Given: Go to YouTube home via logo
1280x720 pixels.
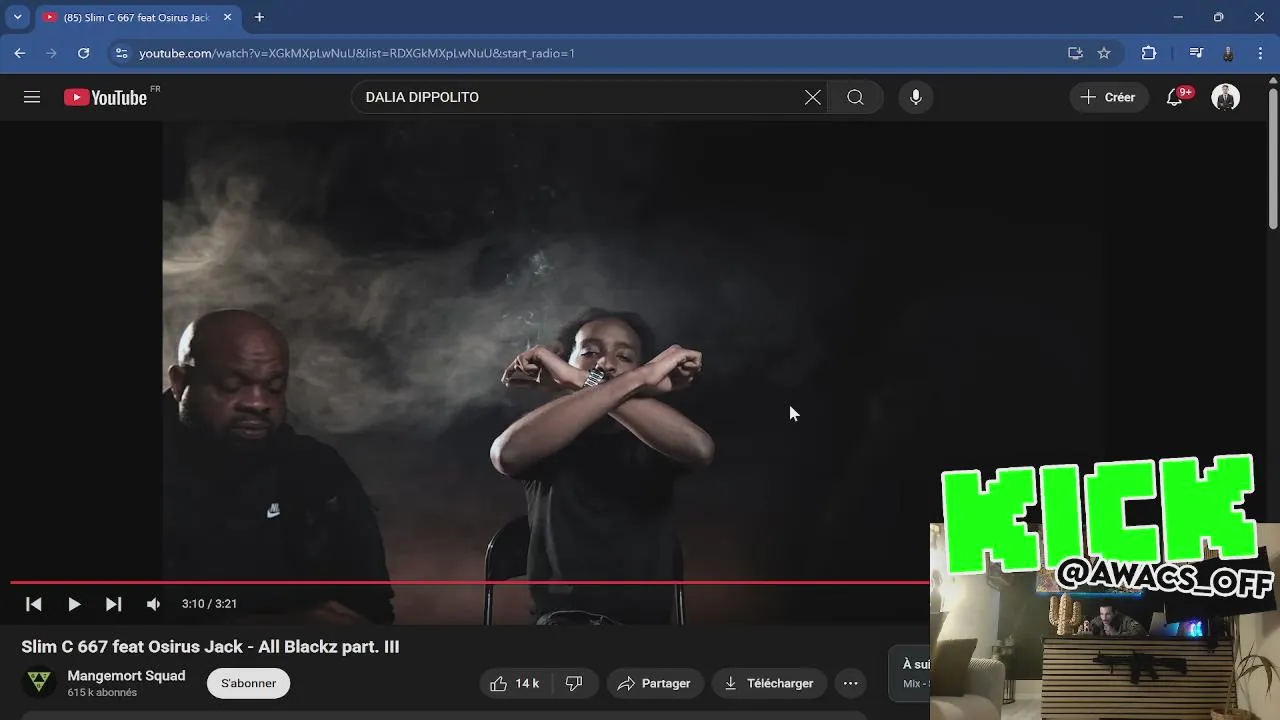Looking at the screenshot, I should coord(106,97).
